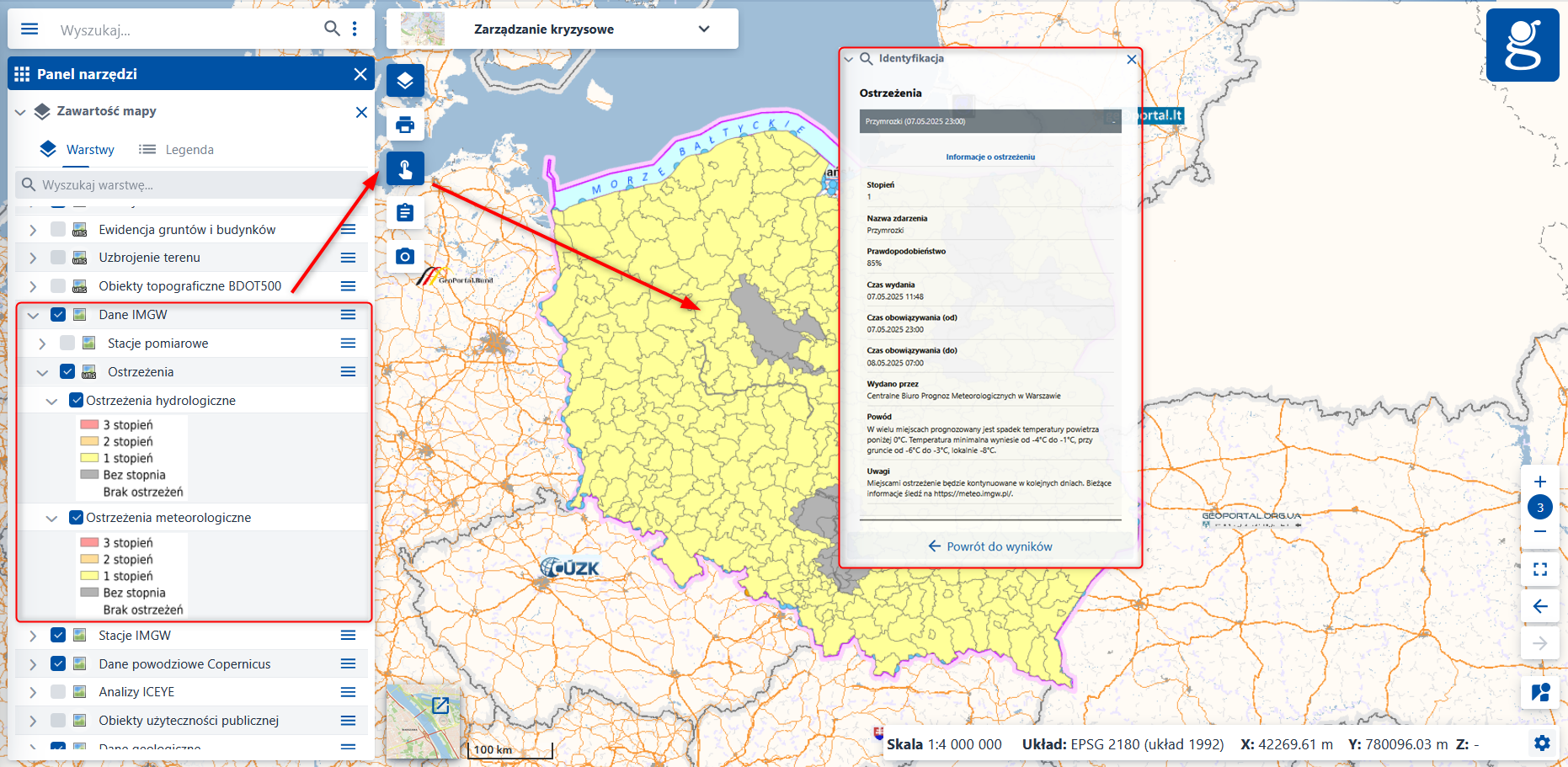Screen dimensions: 1568x767
Task: Go back to previous map view
Action: (1539, 606)
